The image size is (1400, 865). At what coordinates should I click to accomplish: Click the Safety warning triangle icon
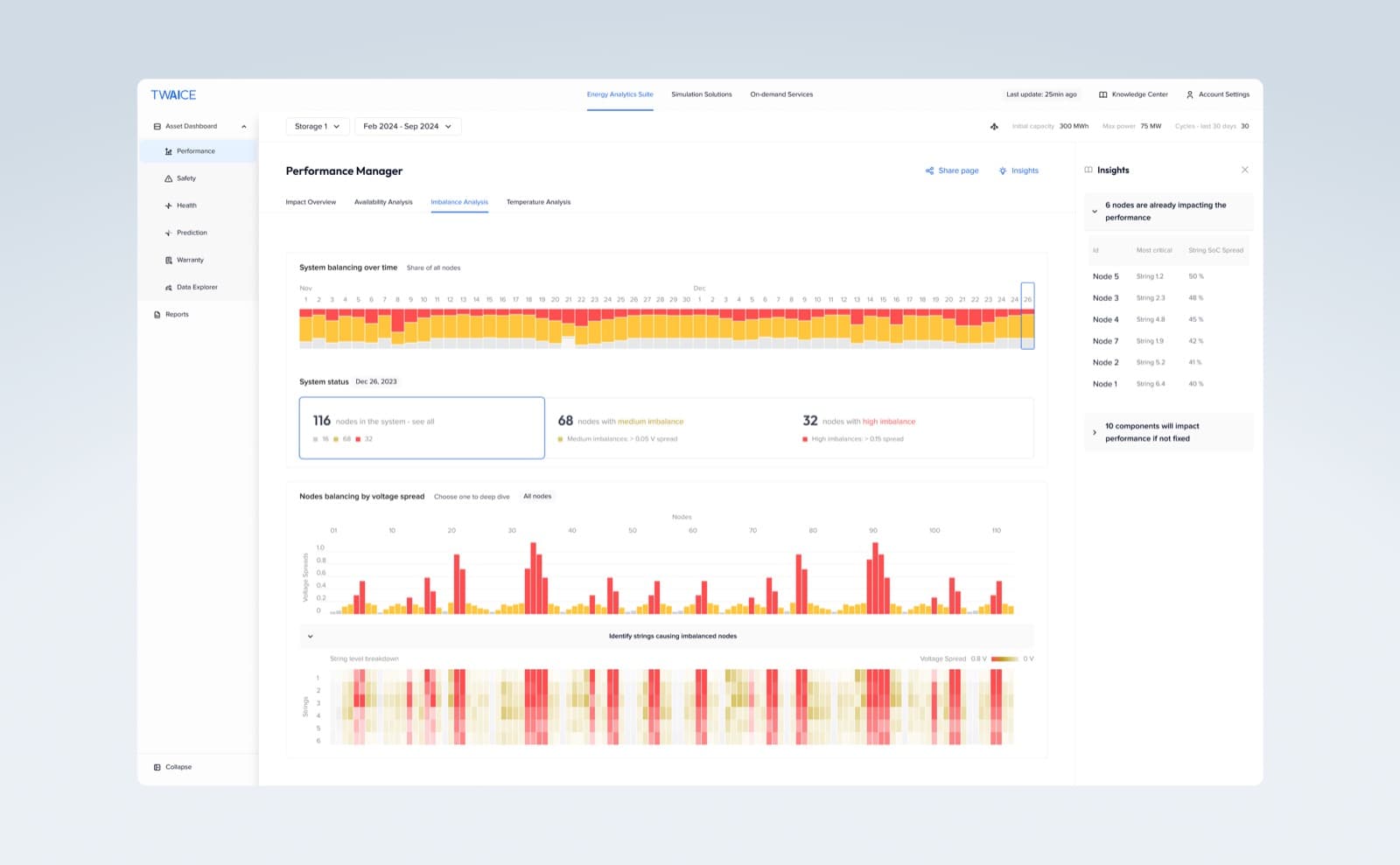coord(169,178)
